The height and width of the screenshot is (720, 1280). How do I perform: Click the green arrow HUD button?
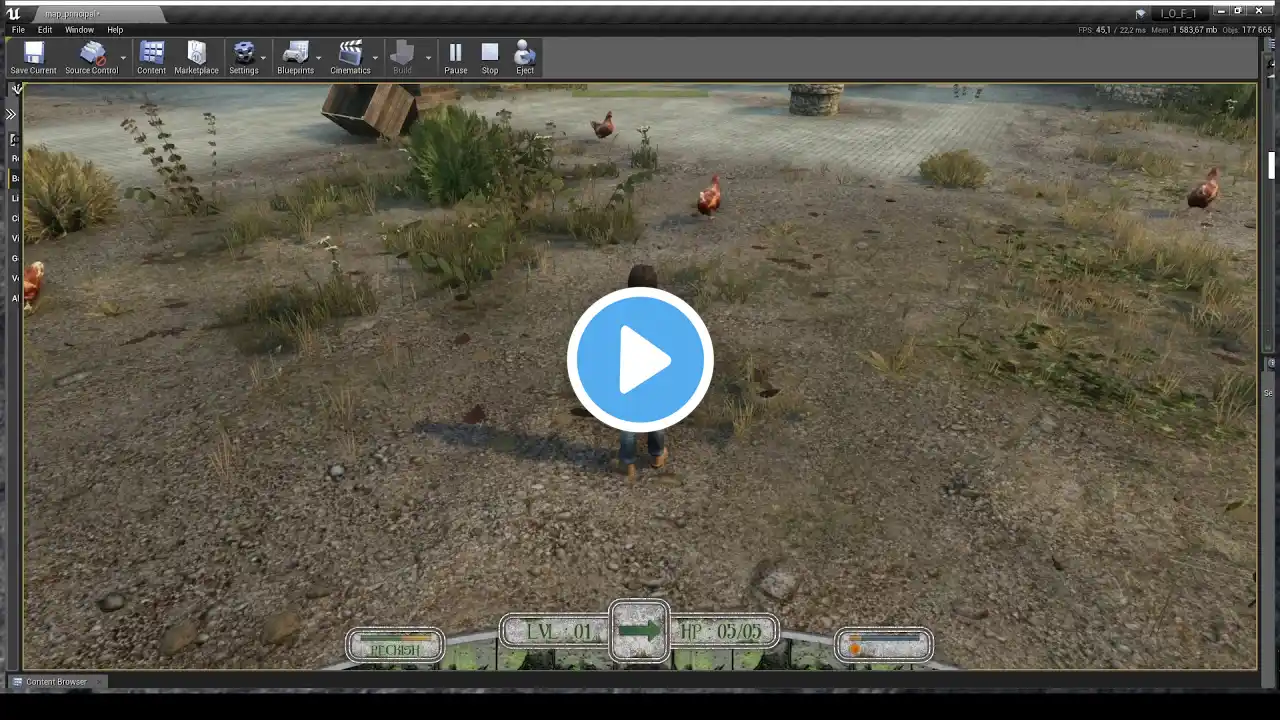639,631
